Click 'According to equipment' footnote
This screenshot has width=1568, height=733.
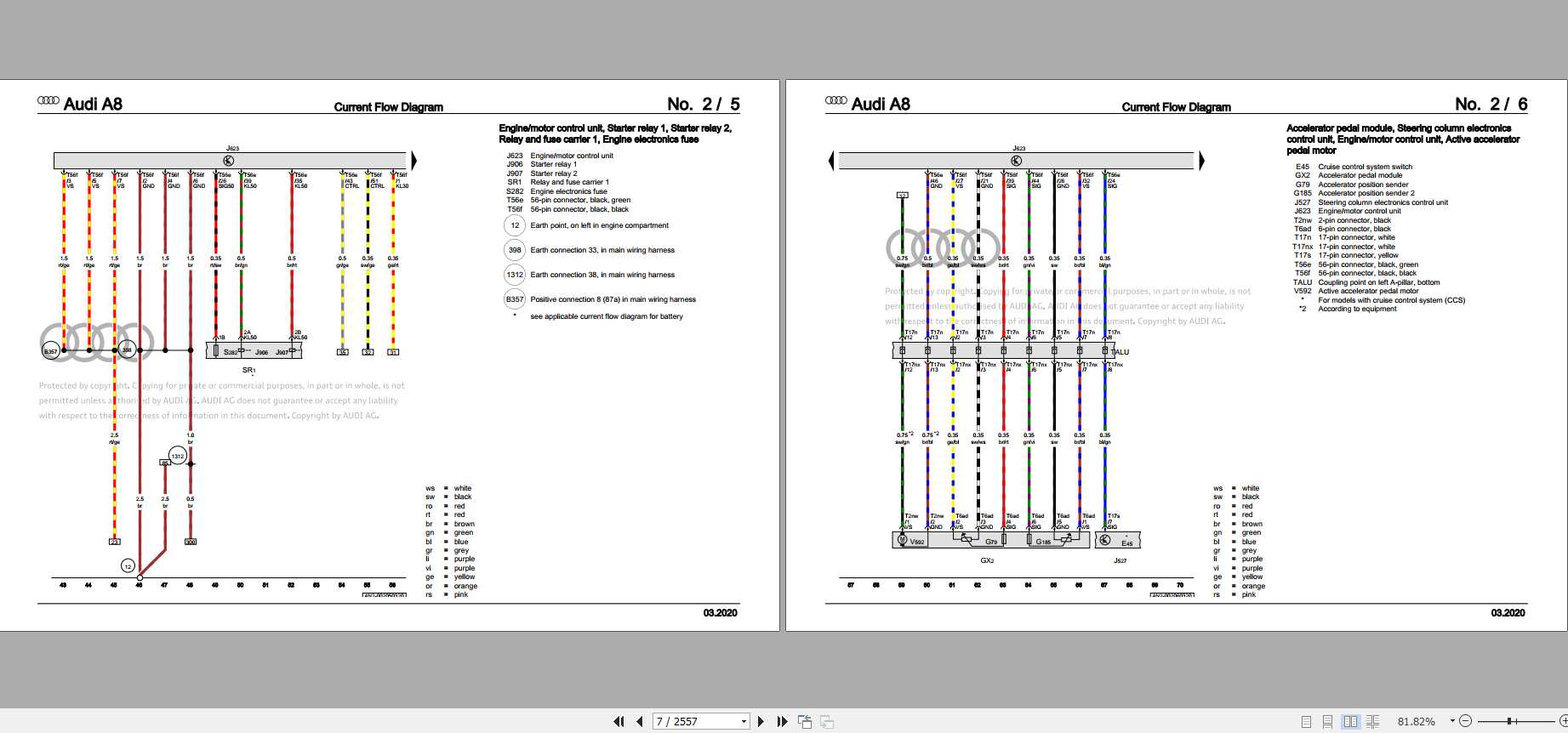click(1357, 309)
